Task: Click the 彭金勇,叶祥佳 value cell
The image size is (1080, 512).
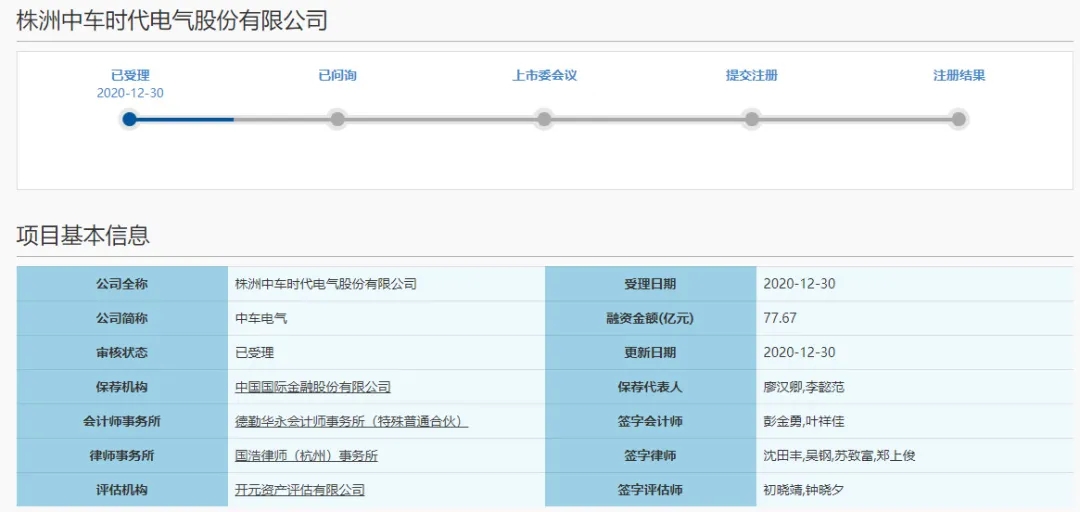Action: pyautogui.click(x=914, y=421)
